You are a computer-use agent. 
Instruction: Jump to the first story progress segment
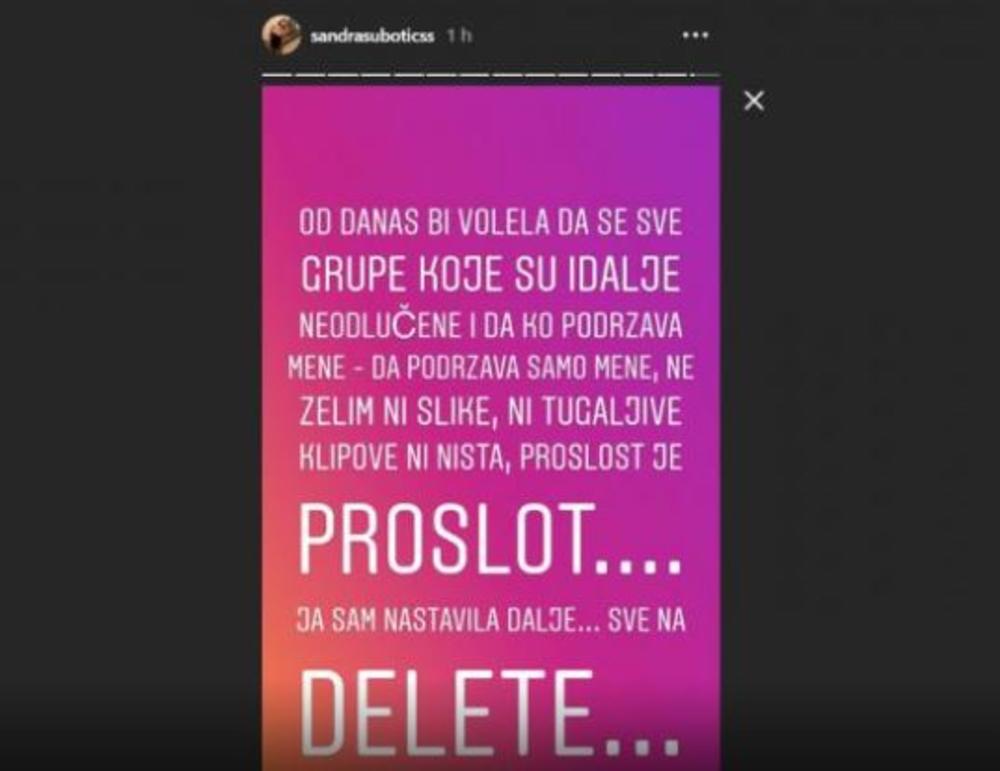tap(277, 75)
